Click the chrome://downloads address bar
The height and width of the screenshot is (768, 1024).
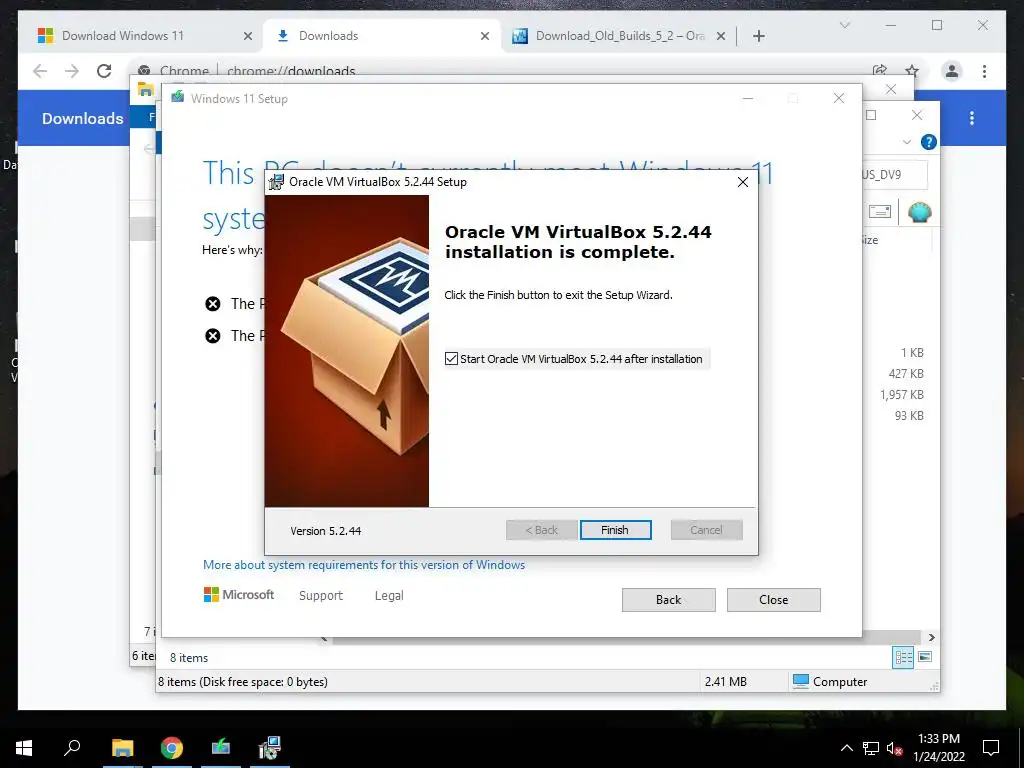pyautogui.click(x=291, y=71)
